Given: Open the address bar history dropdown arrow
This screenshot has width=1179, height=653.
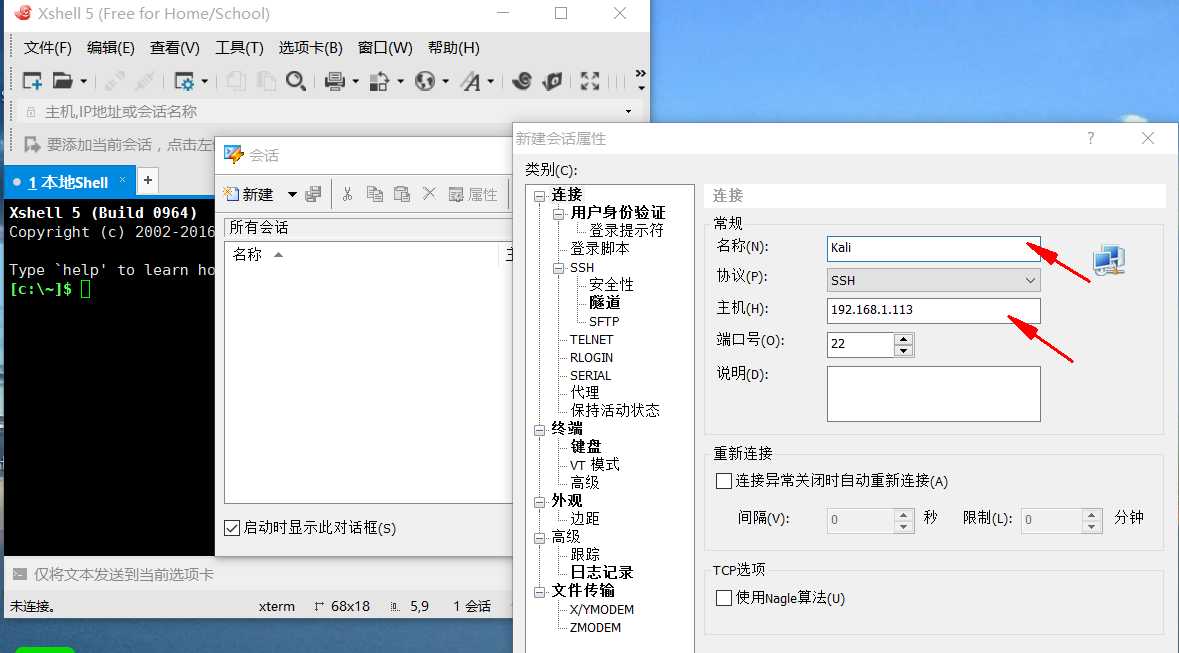Looking at the screenshot, I should coord(629,111).
